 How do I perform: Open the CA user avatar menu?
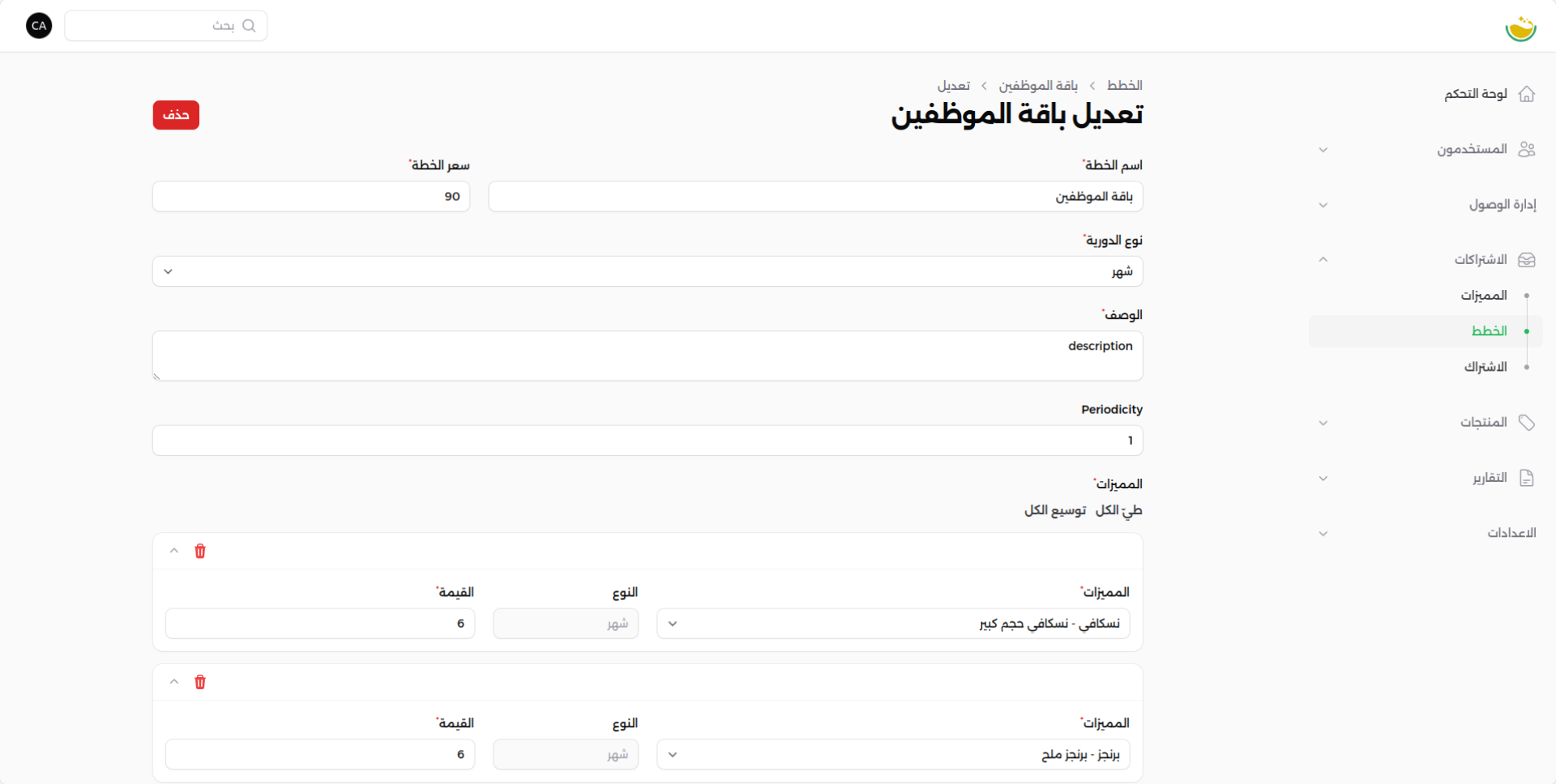39,26
